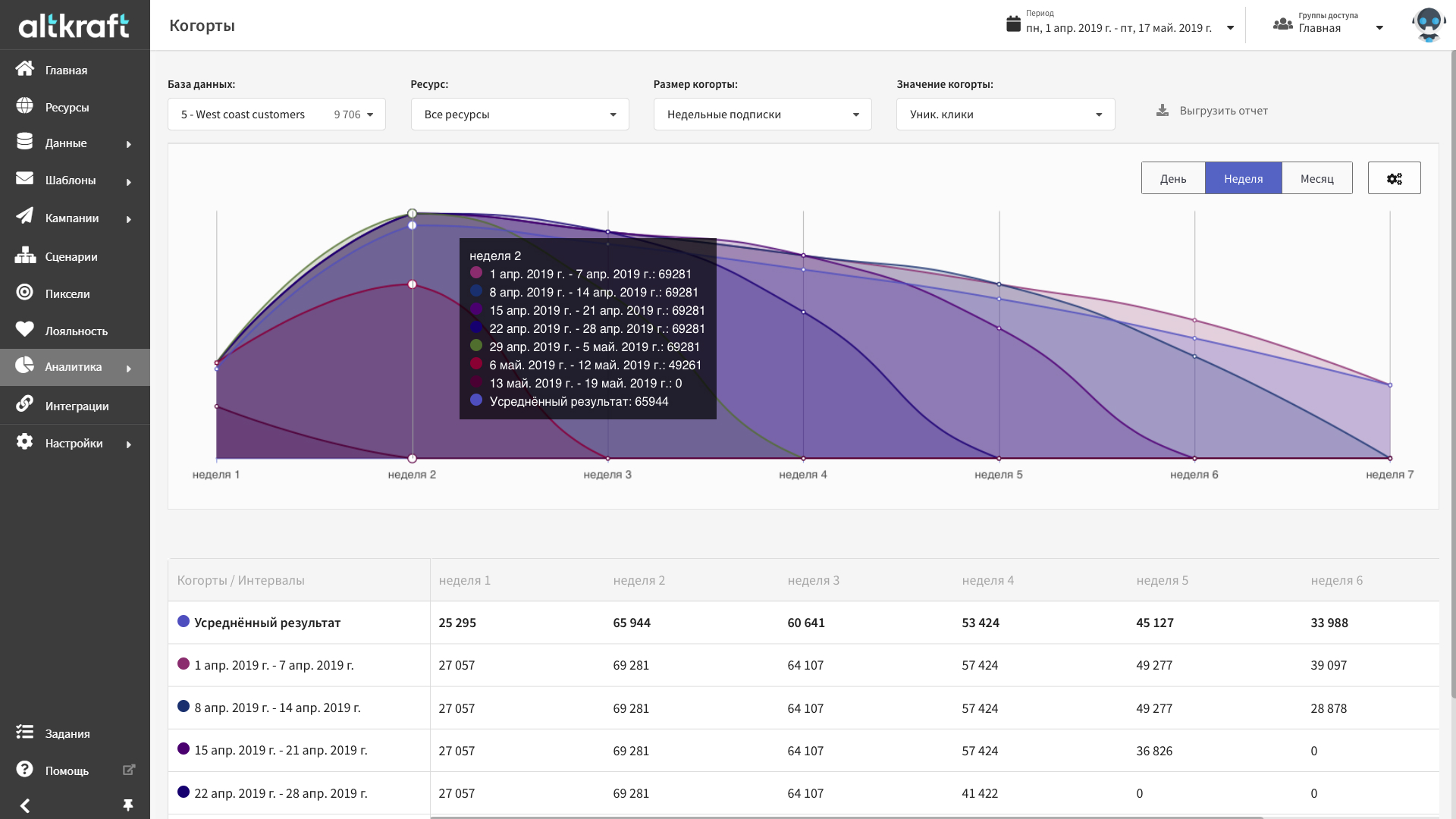Open Сценарии hierarchy icon
The image size is (1456, 819).
tap(25, 256)
